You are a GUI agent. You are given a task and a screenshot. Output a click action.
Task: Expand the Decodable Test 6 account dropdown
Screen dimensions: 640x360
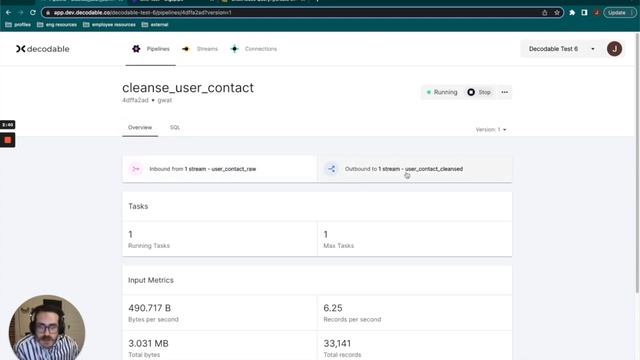pyautogui.click(x=562, y=49)
